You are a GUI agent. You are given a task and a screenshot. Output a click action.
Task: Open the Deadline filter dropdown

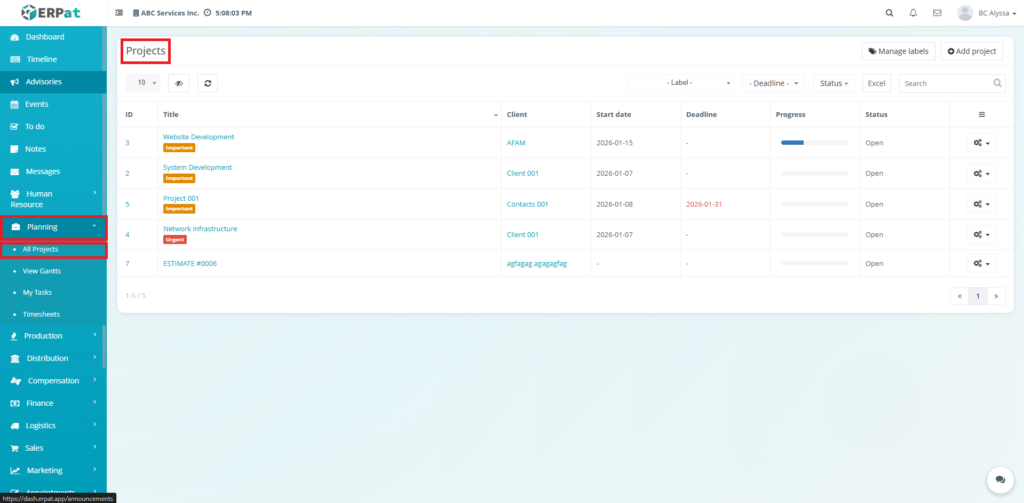tap(773, 83)
